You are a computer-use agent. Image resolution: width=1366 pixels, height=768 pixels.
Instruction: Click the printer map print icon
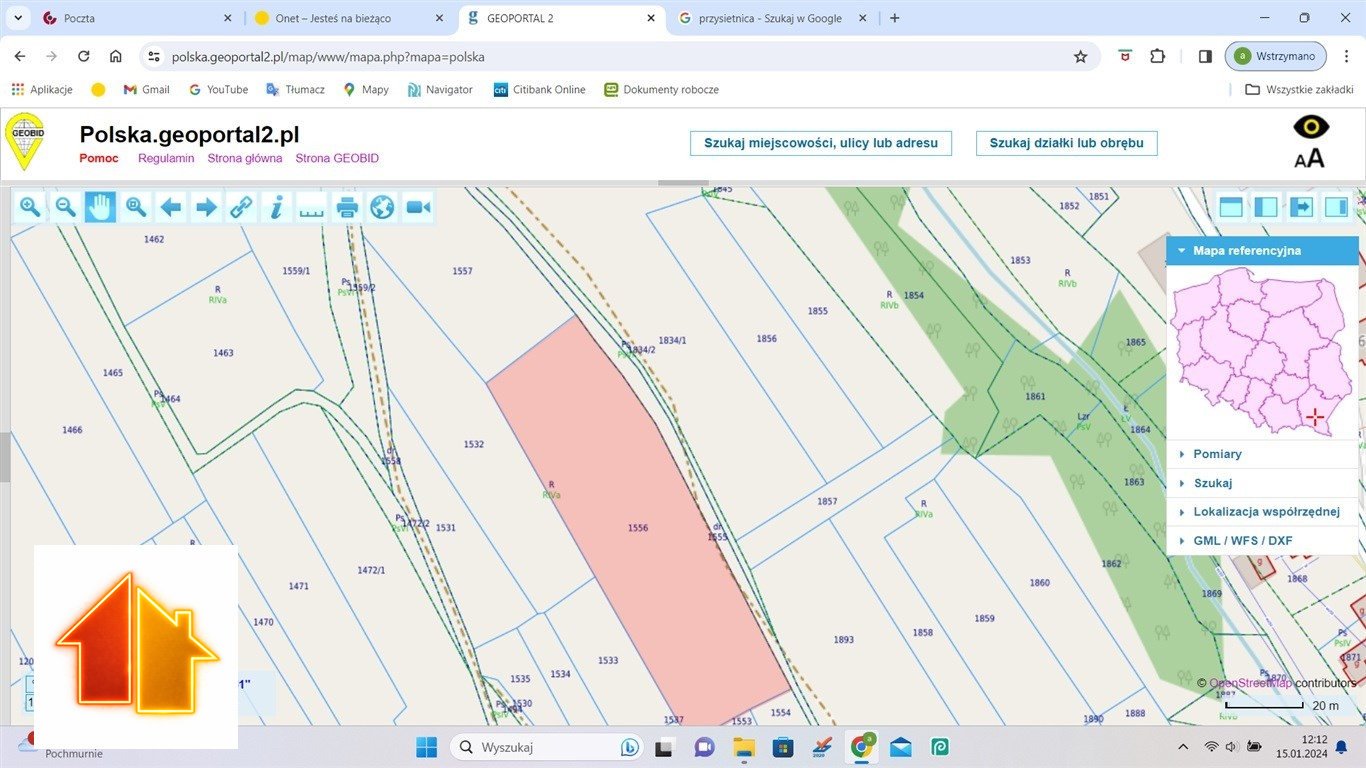[347, 207]
